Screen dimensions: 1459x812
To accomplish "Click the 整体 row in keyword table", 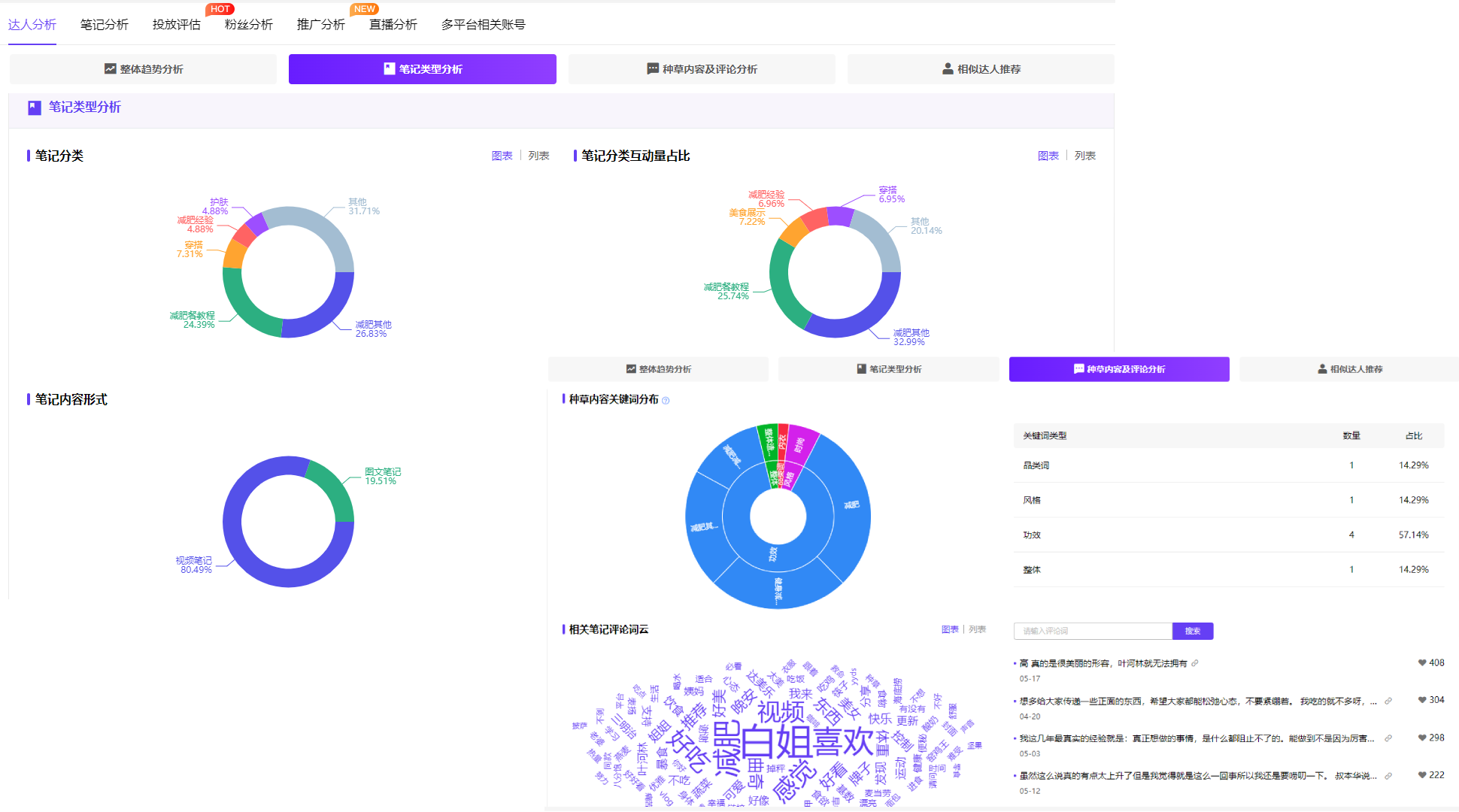I will (1229, 570).
